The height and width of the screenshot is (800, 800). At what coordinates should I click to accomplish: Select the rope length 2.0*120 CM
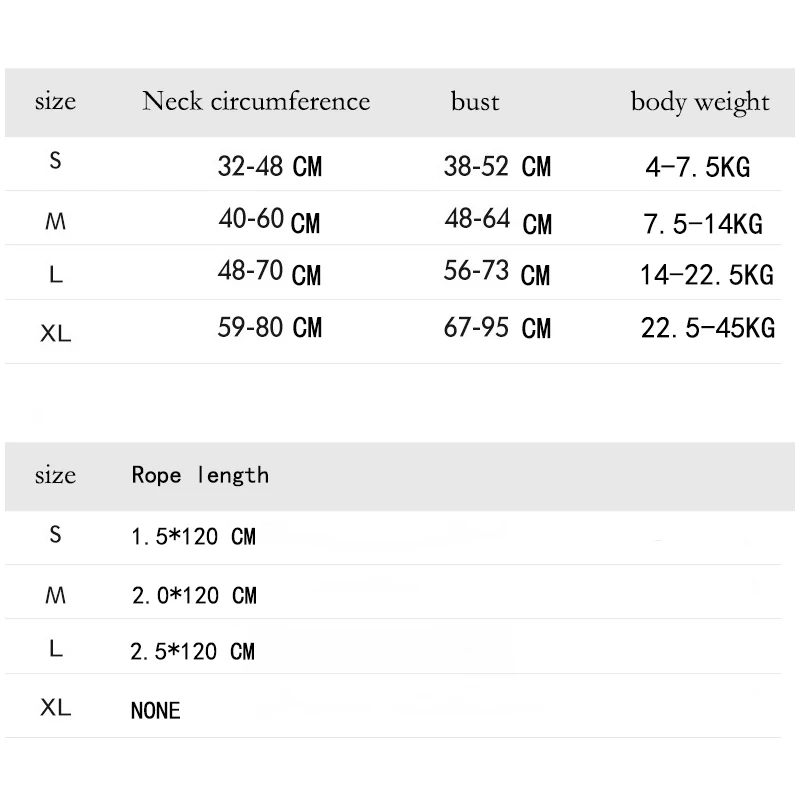point(194,595)
